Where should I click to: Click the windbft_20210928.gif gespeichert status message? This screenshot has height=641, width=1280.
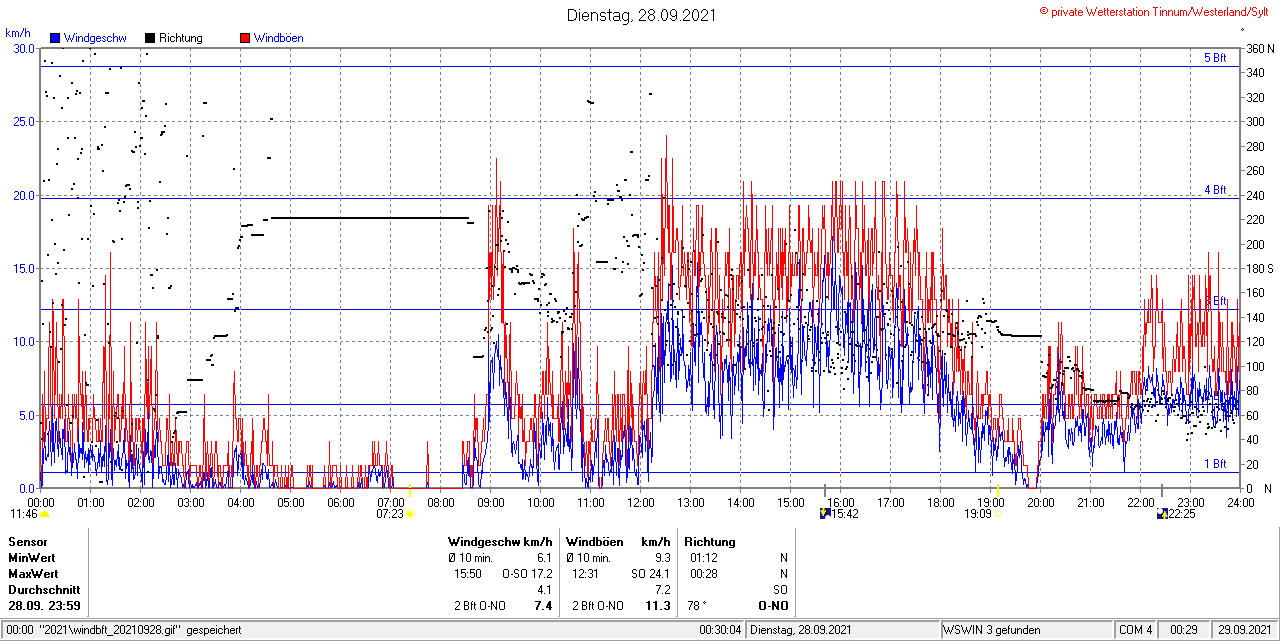click(x=125, y=630)
